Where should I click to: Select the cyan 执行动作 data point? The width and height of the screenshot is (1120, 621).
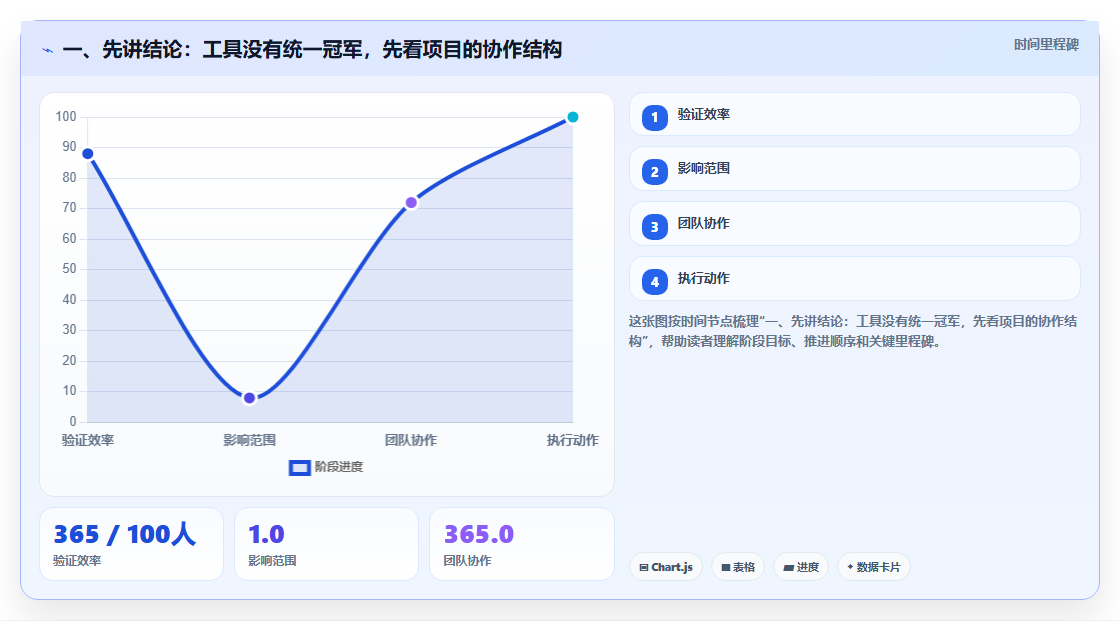[x=573, y=117]
